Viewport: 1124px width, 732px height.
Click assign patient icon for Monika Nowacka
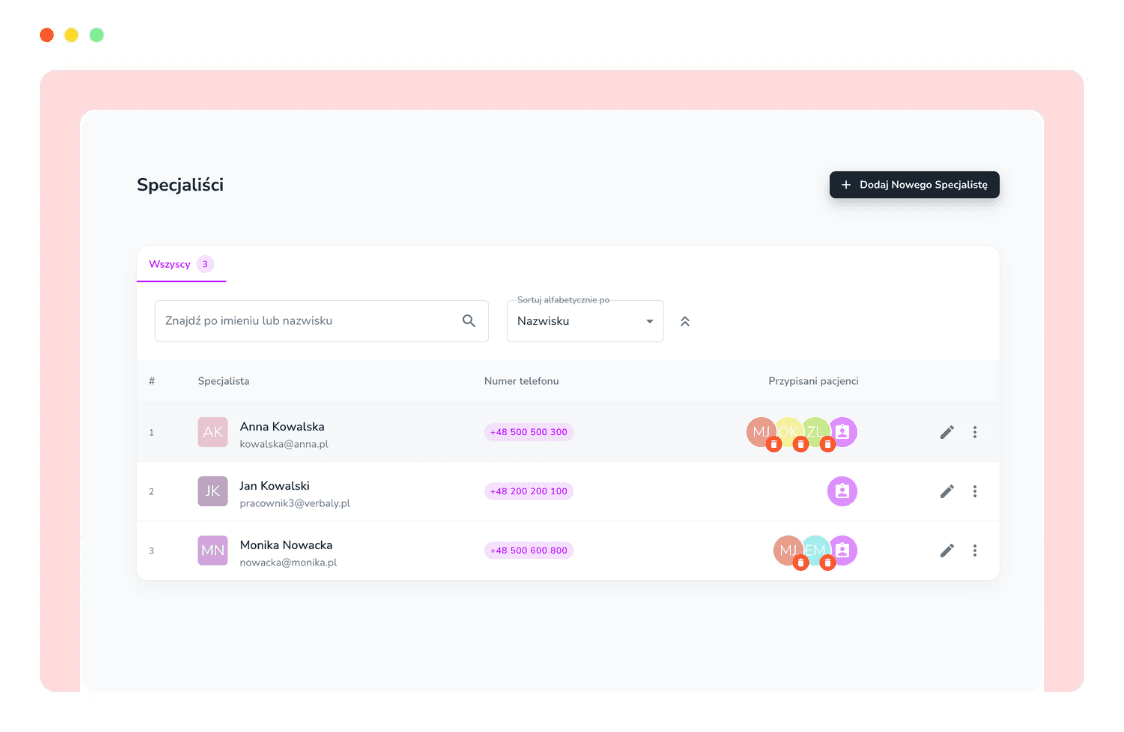[x=843, y=550]
